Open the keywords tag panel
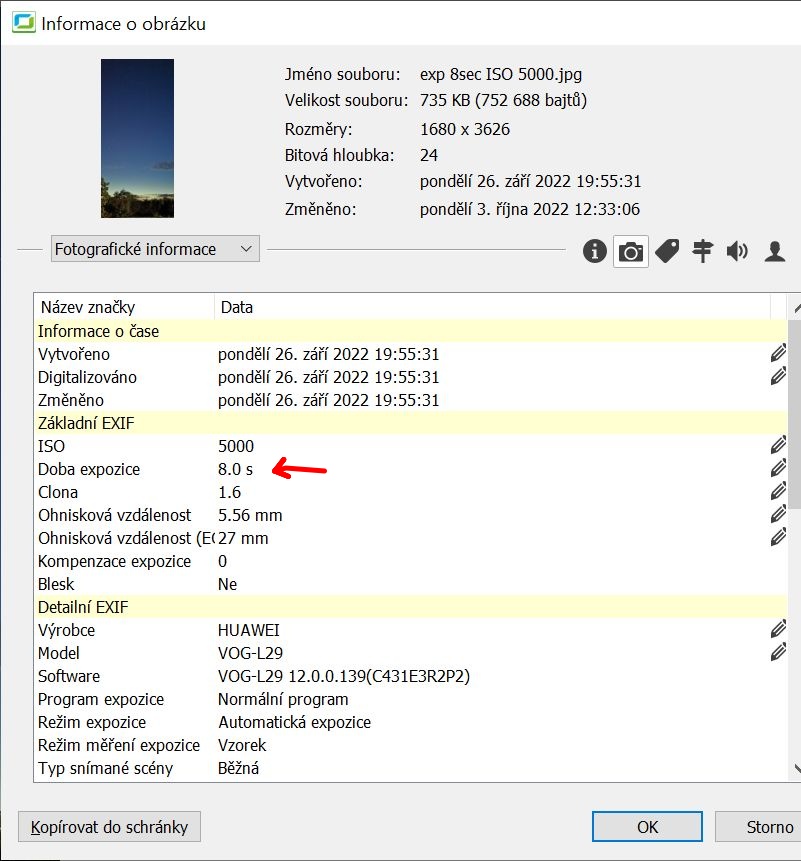Viewport: 801px width, 861px height. pyautogui.click(x=666, y=251)
